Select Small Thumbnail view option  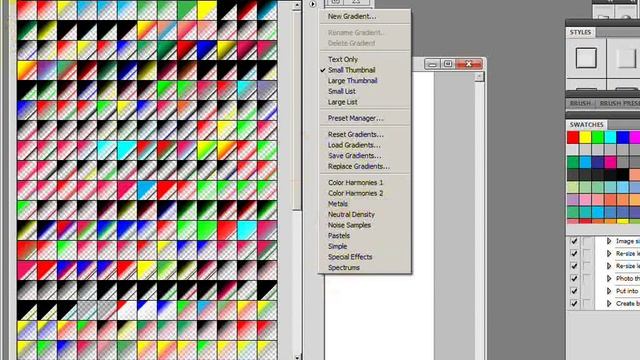(x=351, y=70)
